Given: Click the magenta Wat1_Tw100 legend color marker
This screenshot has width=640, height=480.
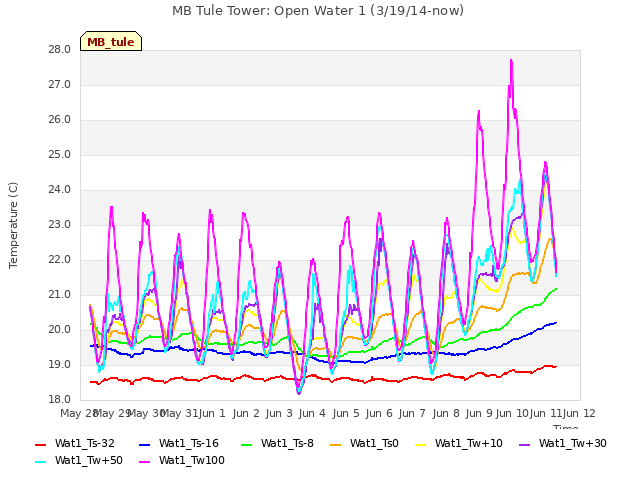Looking at the screenshot, I should pos(144,462).
